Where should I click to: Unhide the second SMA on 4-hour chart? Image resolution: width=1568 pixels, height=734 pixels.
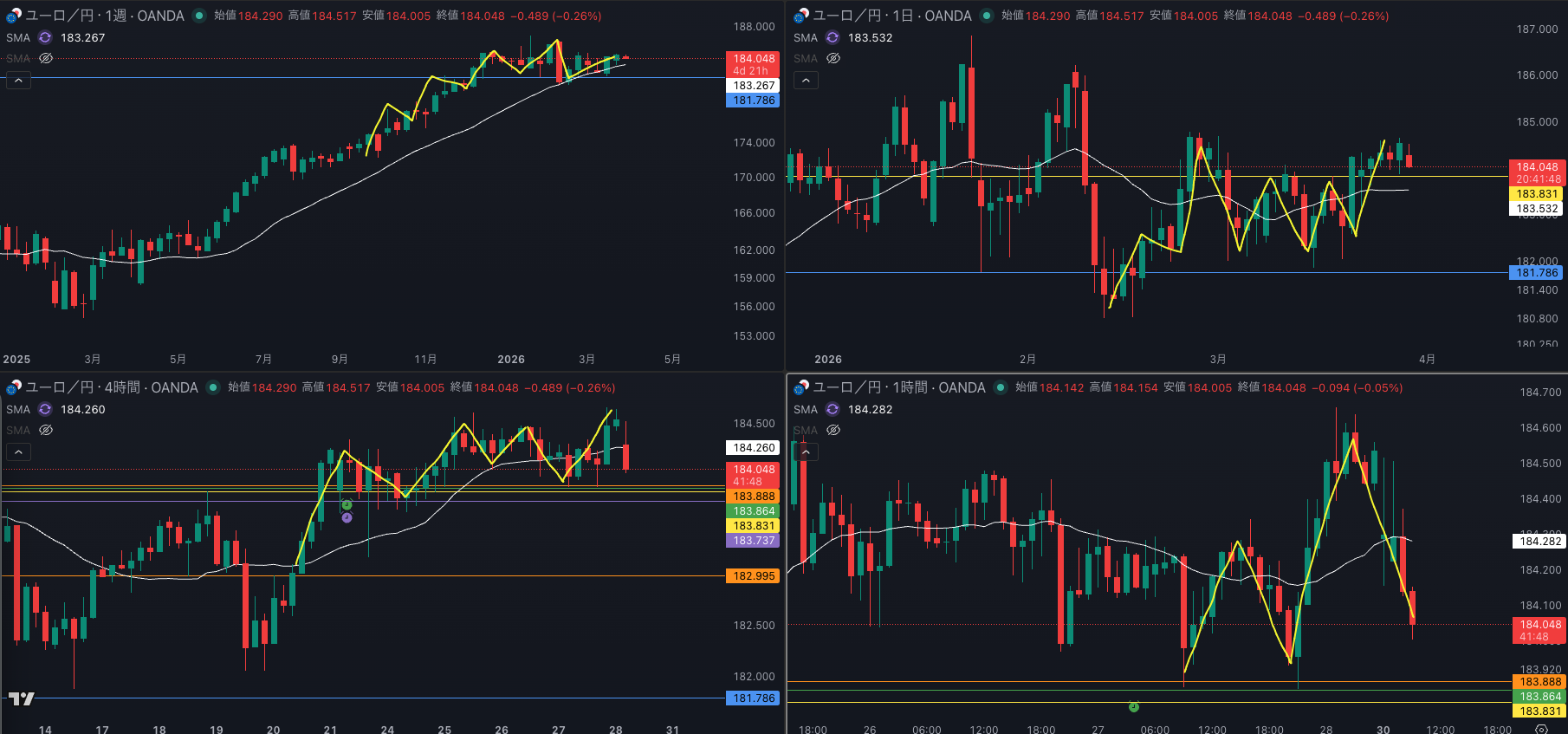[46, 430]
